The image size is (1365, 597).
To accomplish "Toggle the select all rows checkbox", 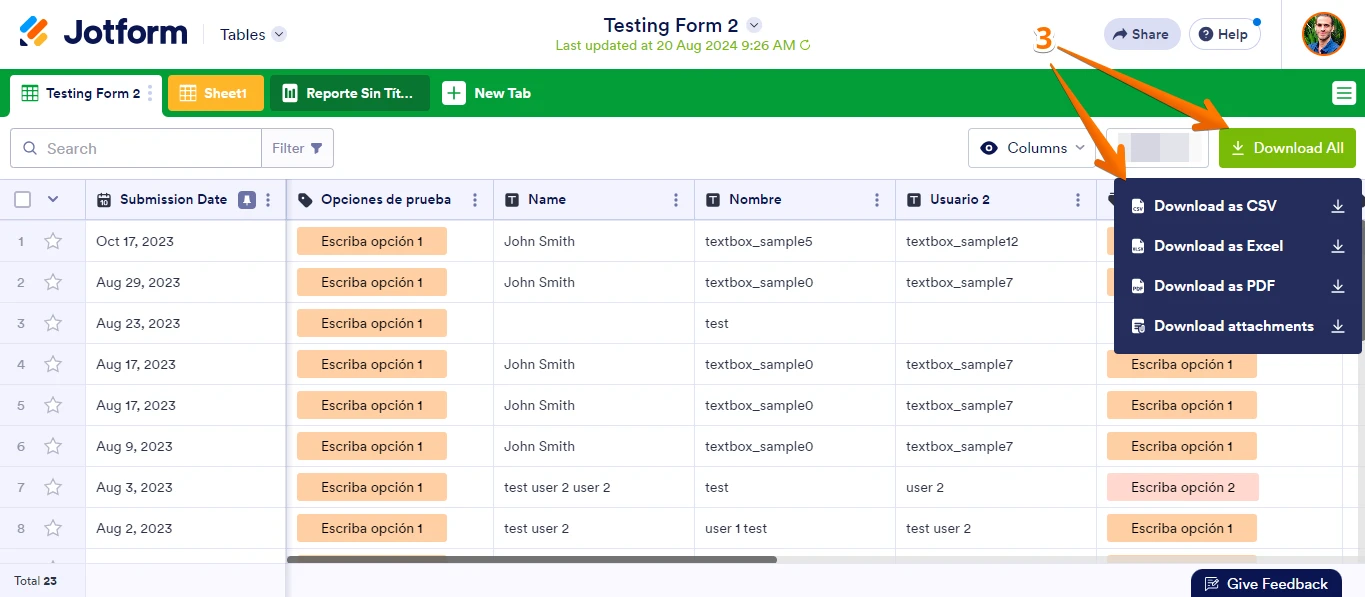I will (x=22, y=200).
